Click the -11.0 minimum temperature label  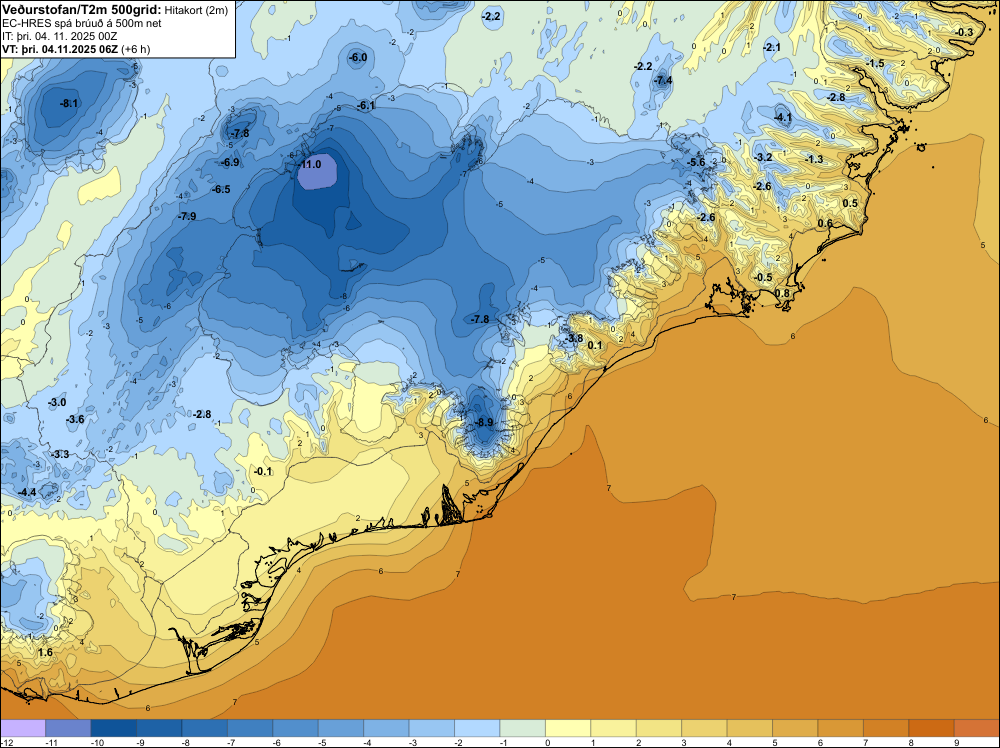[310, 165]
